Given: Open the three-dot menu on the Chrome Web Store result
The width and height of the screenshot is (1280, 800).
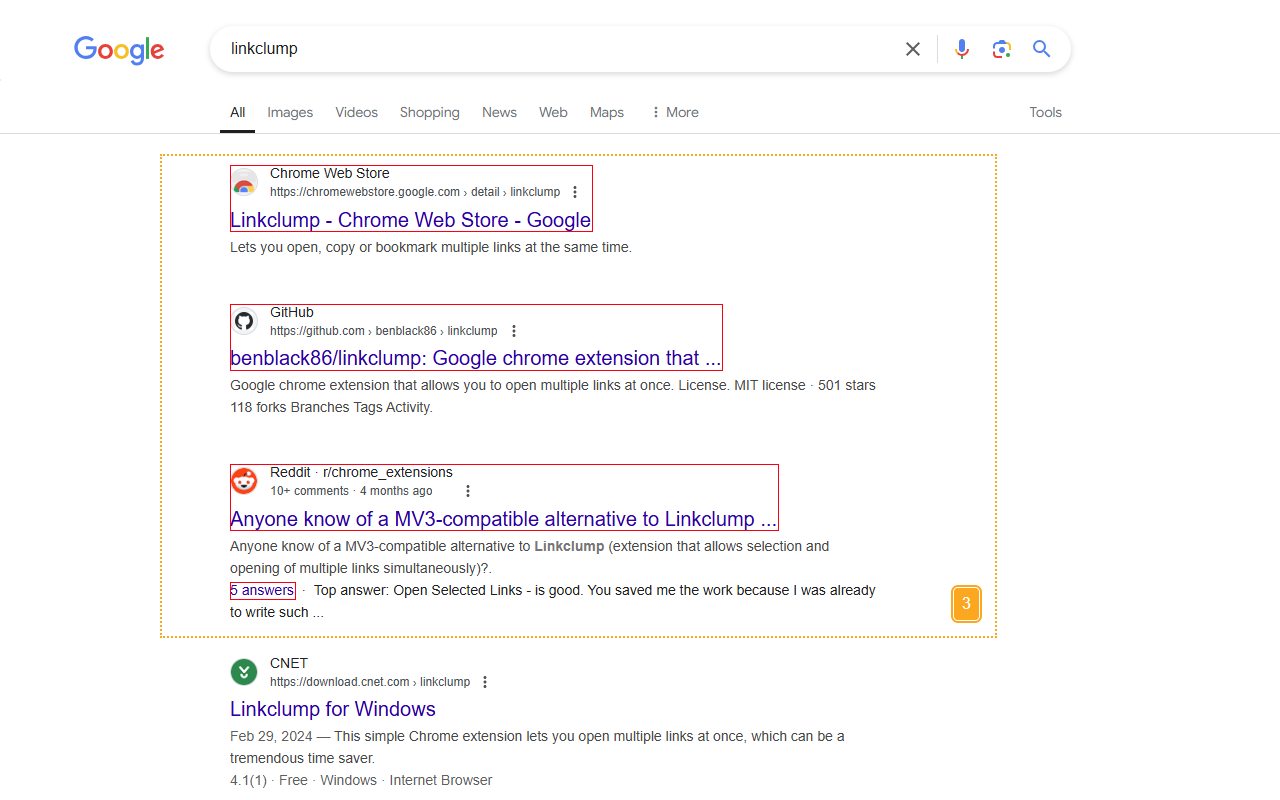Looking at the screenshot, I should 575,191.
